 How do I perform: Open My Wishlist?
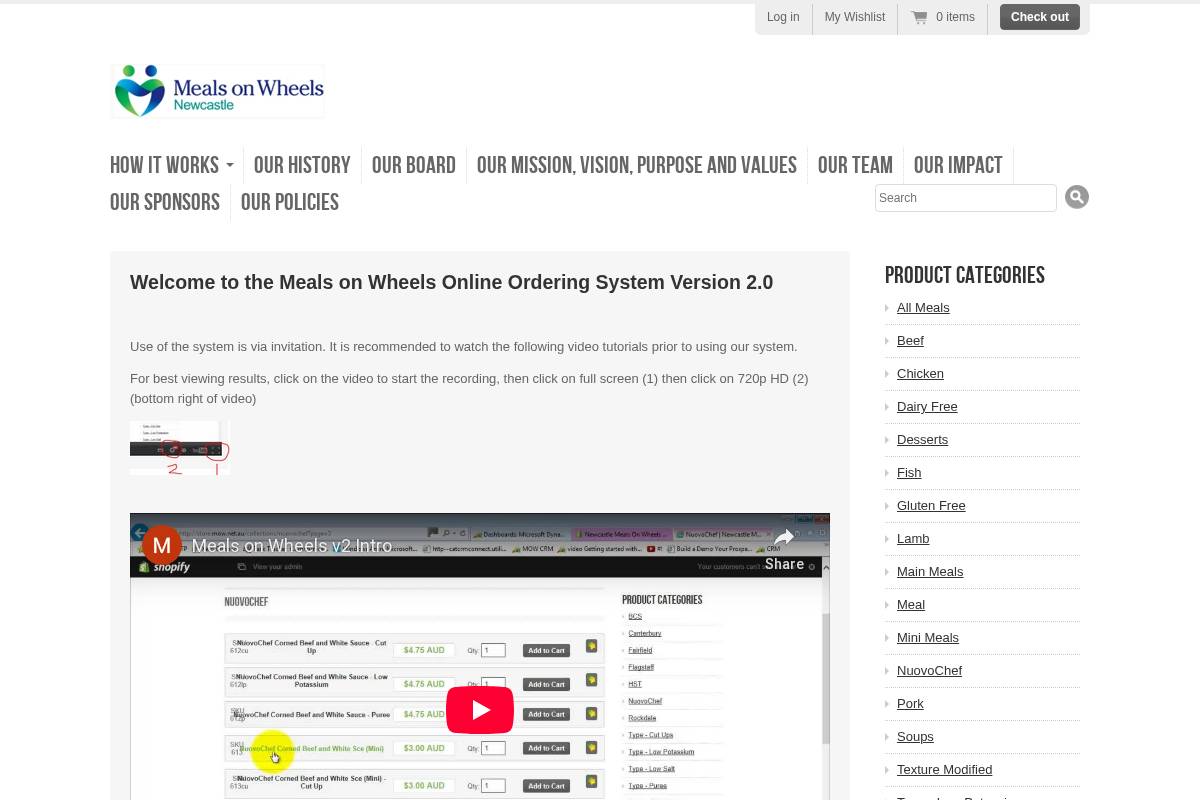coord(855,17)
